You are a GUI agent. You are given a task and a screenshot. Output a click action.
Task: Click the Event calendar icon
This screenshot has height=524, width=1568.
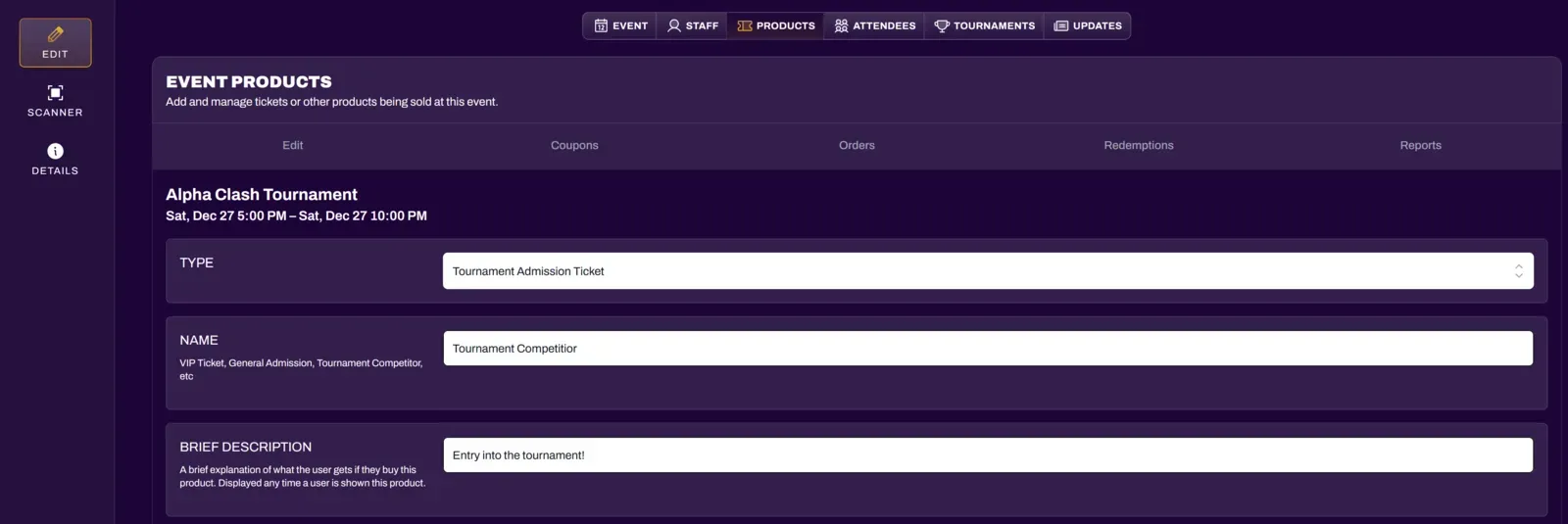point(601,25)
